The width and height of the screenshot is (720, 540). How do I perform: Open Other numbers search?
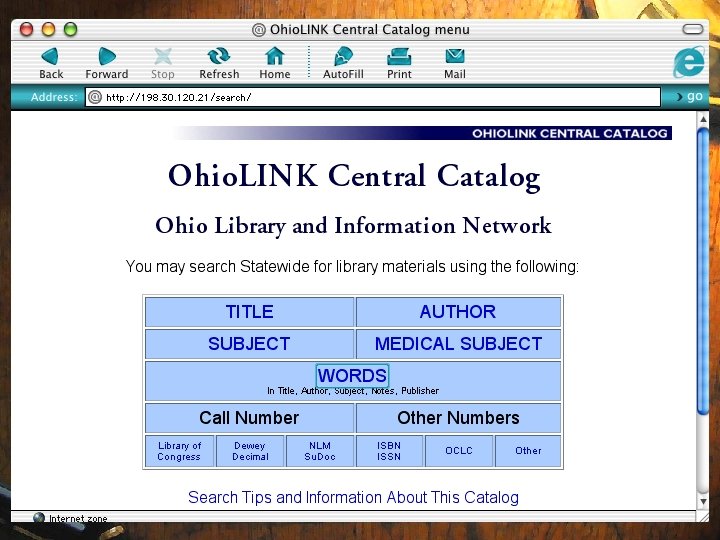(x=528, y=450)
